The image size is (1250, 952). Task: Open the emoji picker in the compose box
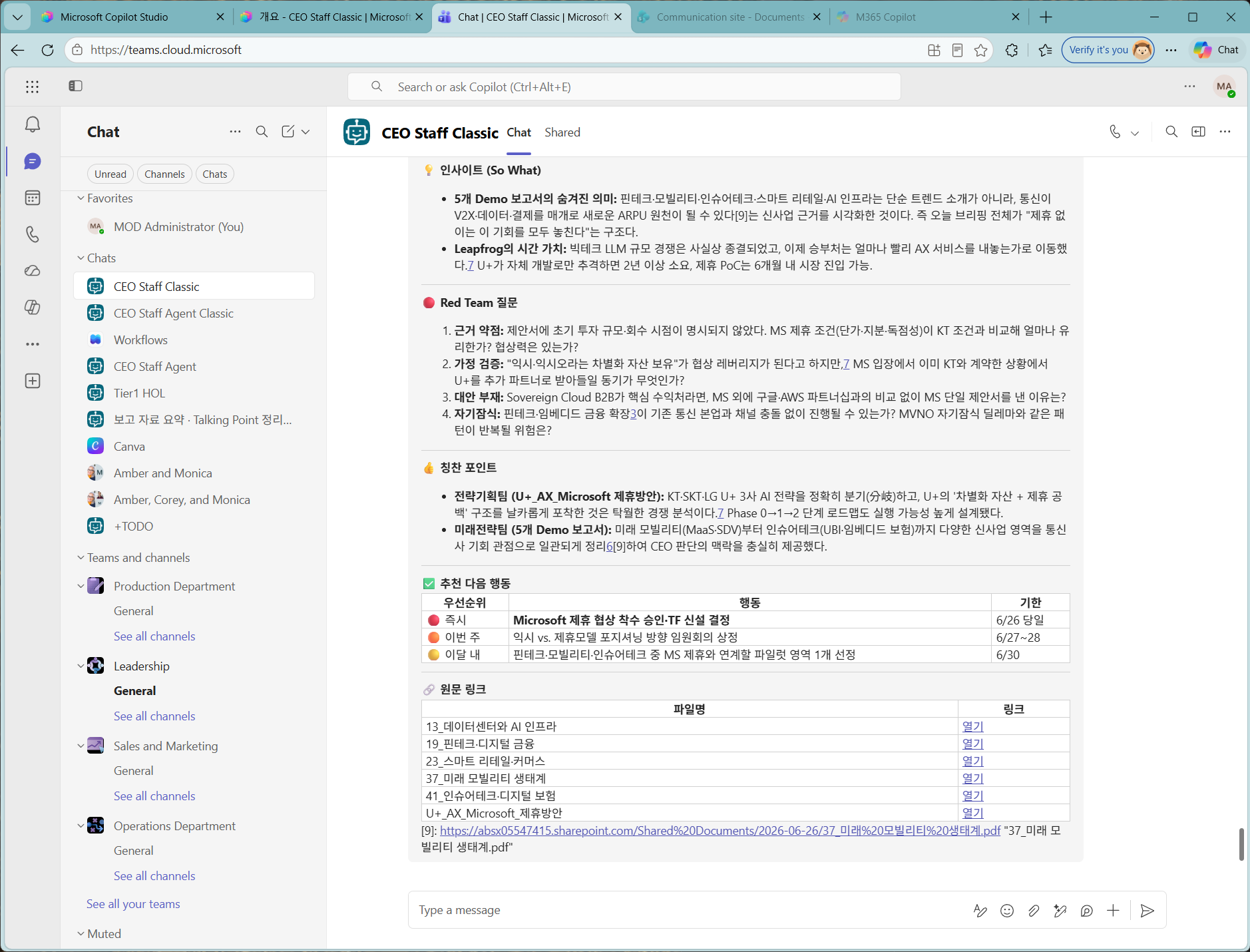coord(1007,911)
